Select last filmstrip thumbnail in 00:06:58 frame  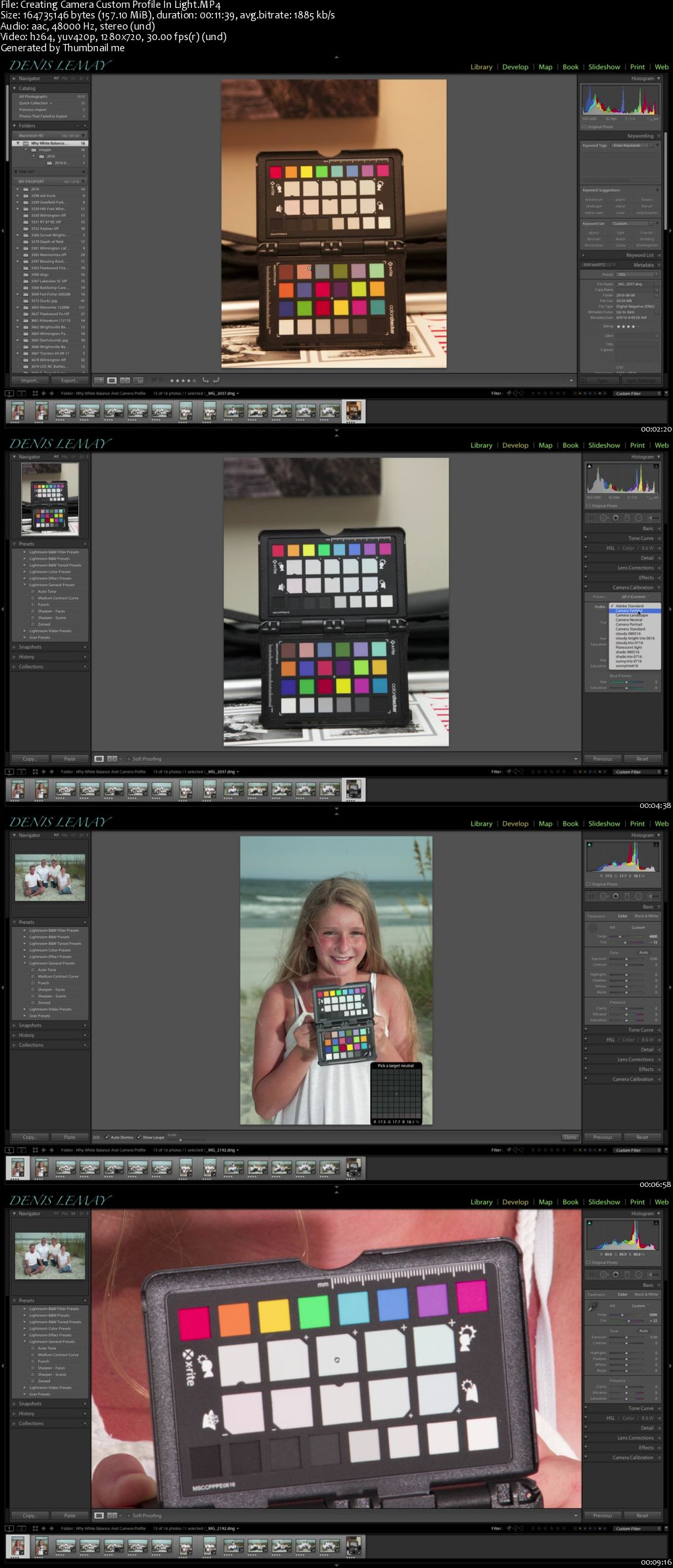click(x=354, y=1168)
